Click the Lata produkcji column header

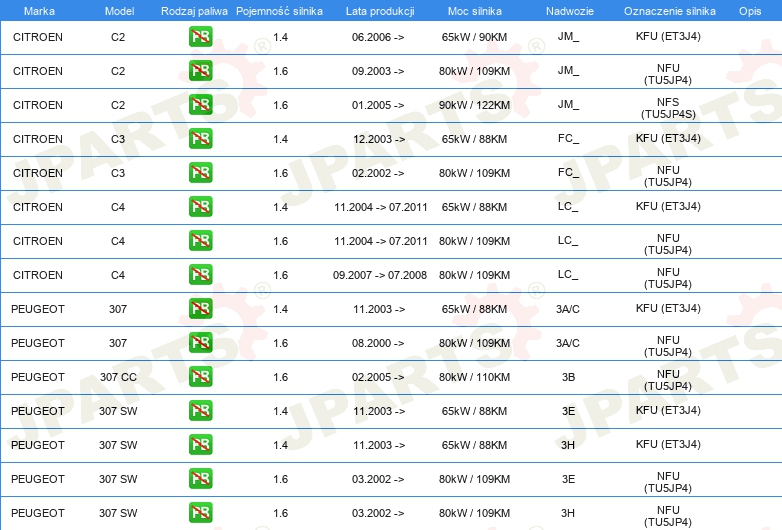[380, 11]
